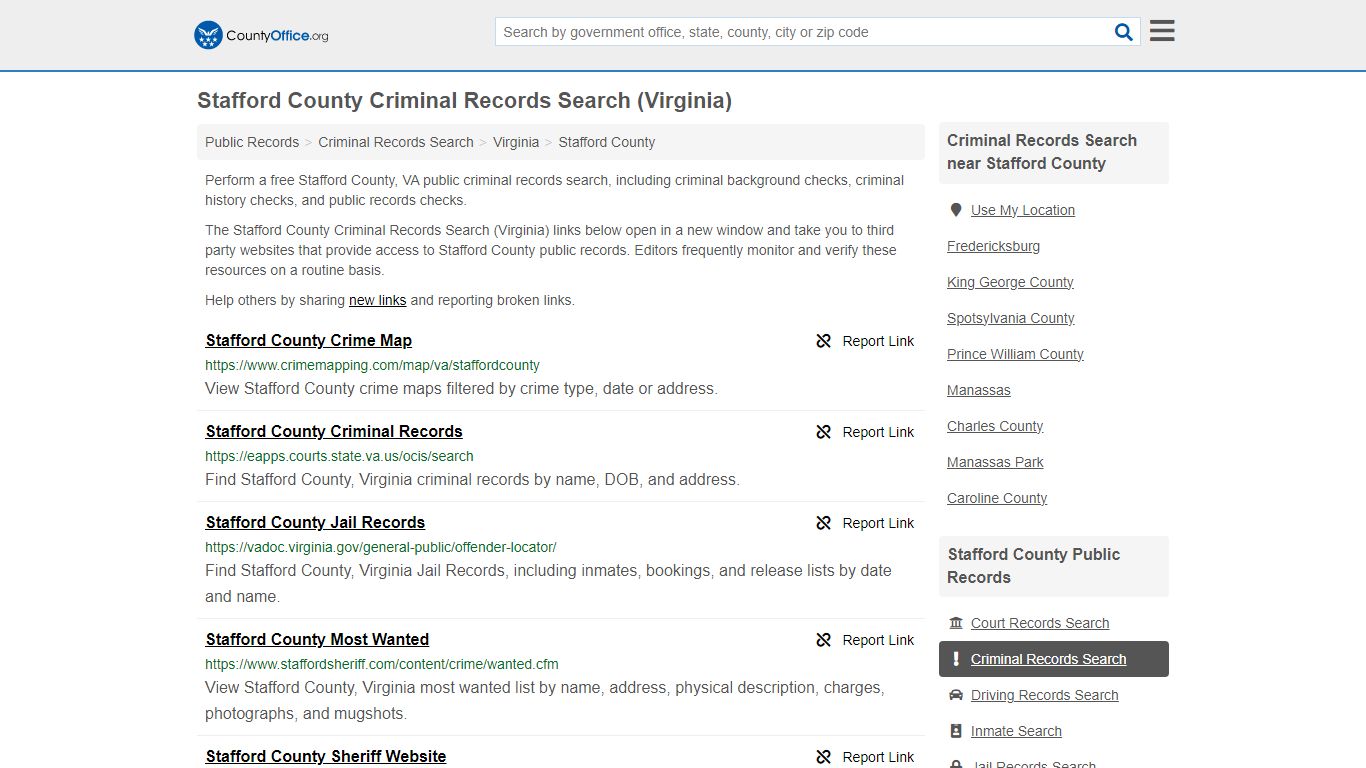
Task: Open Inmate Search sidebar item
Action: [x=1016, y=731]
